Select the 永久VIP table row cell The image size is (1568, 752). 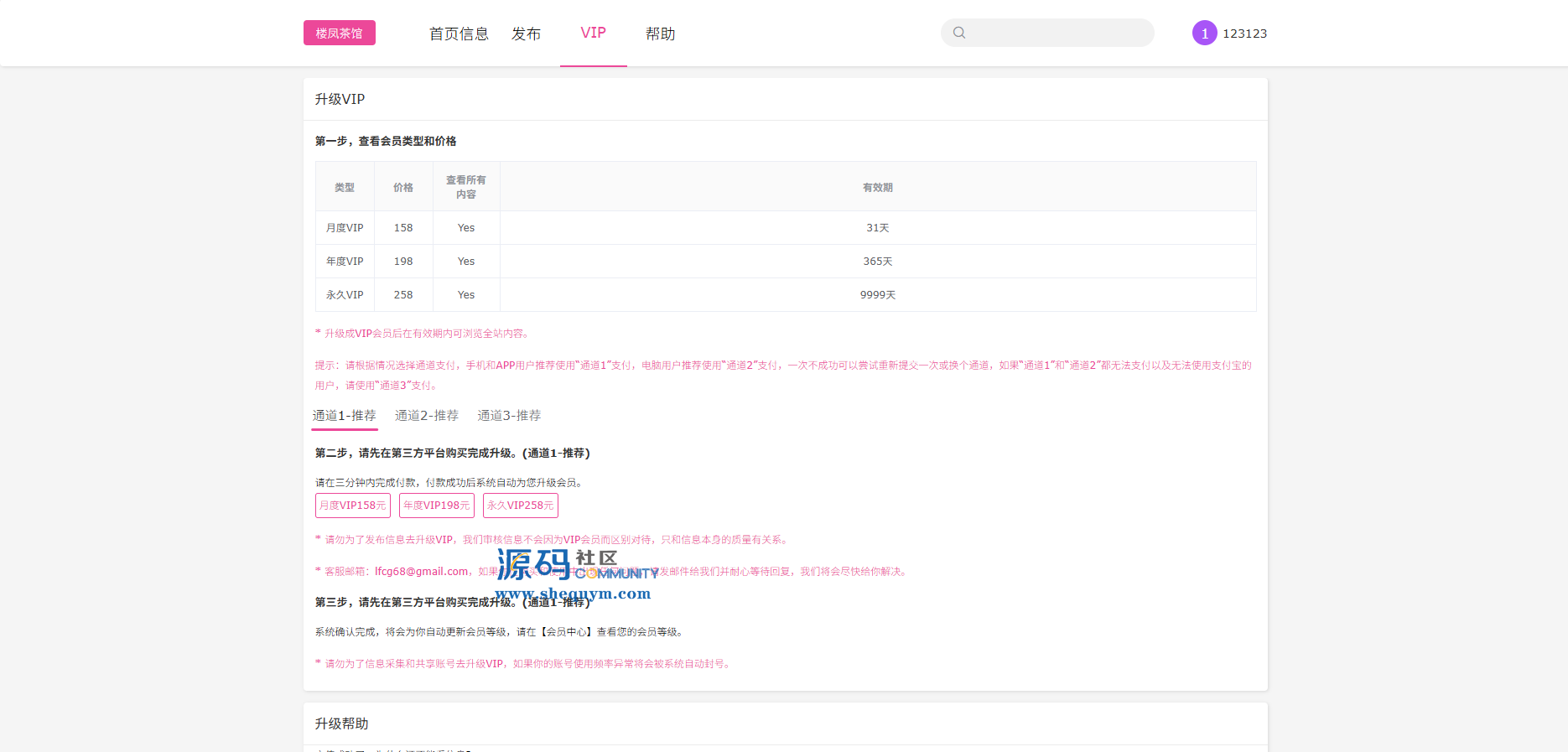[345, 295]
